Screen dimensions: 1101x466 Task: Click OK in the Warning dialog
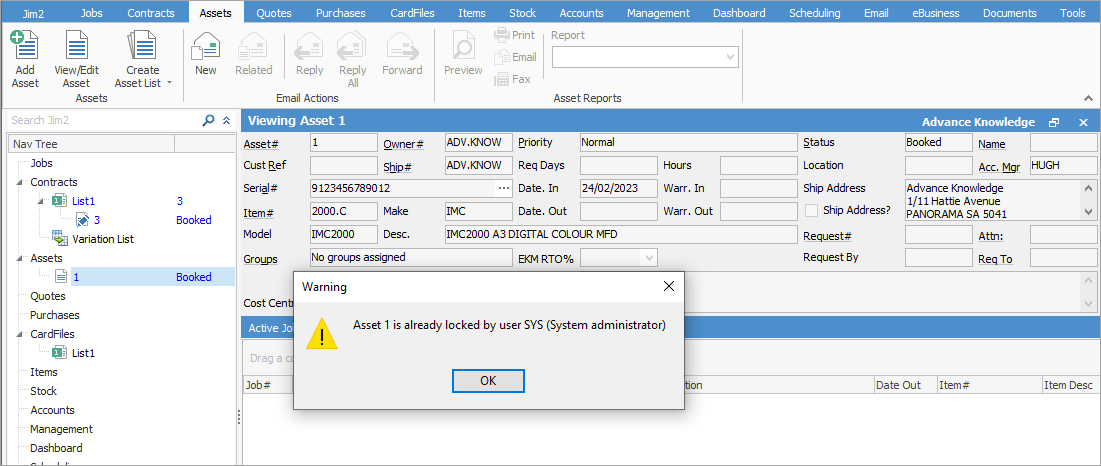pyautogui.click(x=488, y=380)
